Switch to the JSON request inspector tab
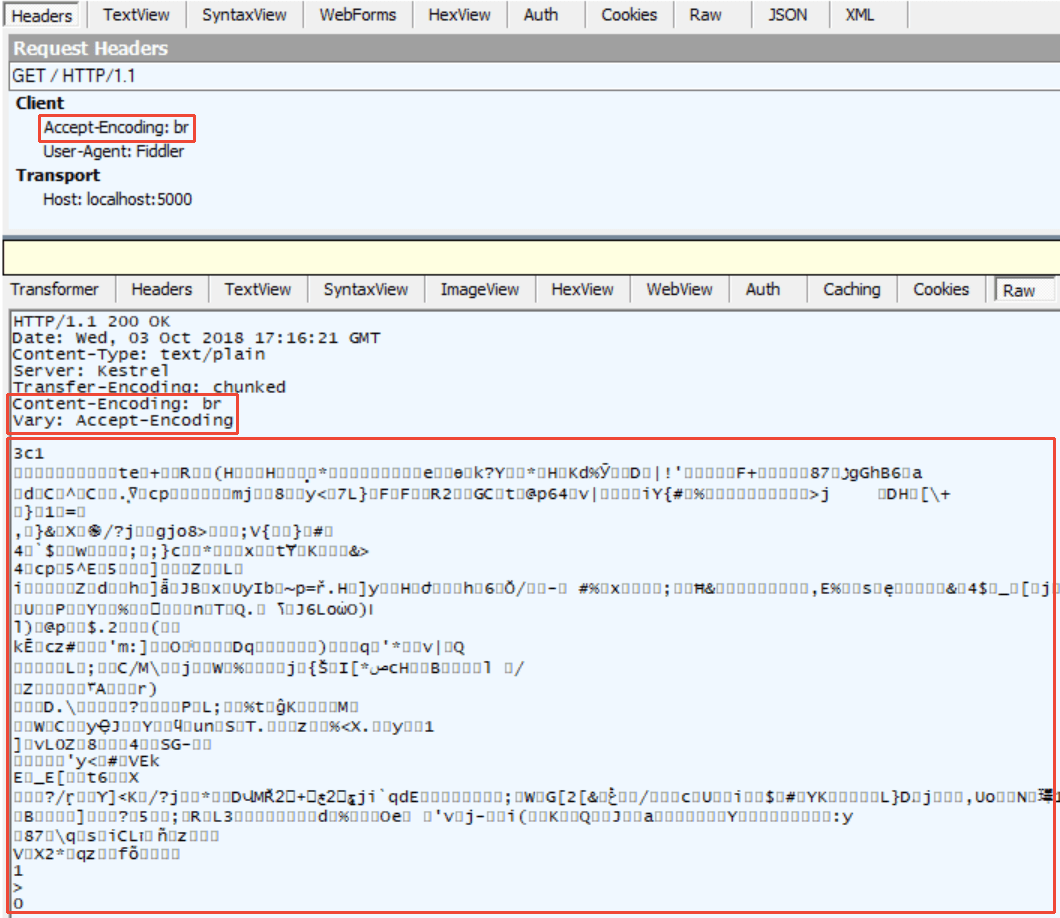Viewport: 1060px width, 918px height. click(x=788, y=14)
